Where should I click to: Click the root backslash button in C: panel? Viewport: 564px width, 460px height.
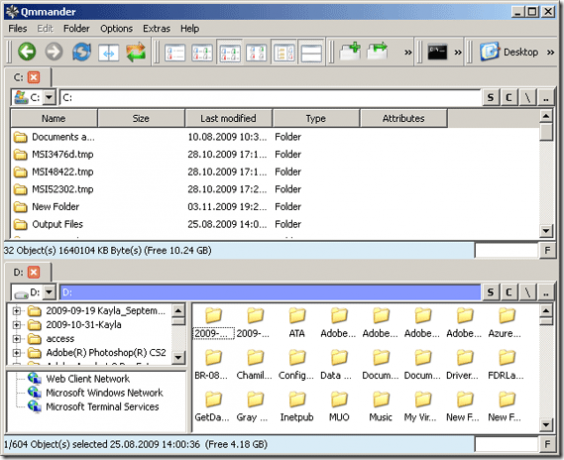(528, 97)
